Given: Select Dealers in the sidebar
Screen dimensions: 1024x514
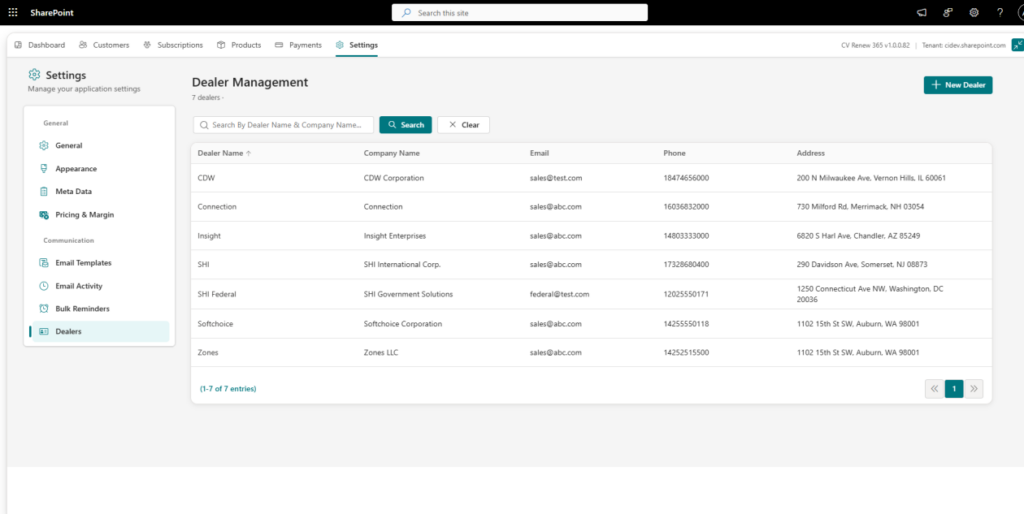Looking at the screenshot, I should (99, 331).
